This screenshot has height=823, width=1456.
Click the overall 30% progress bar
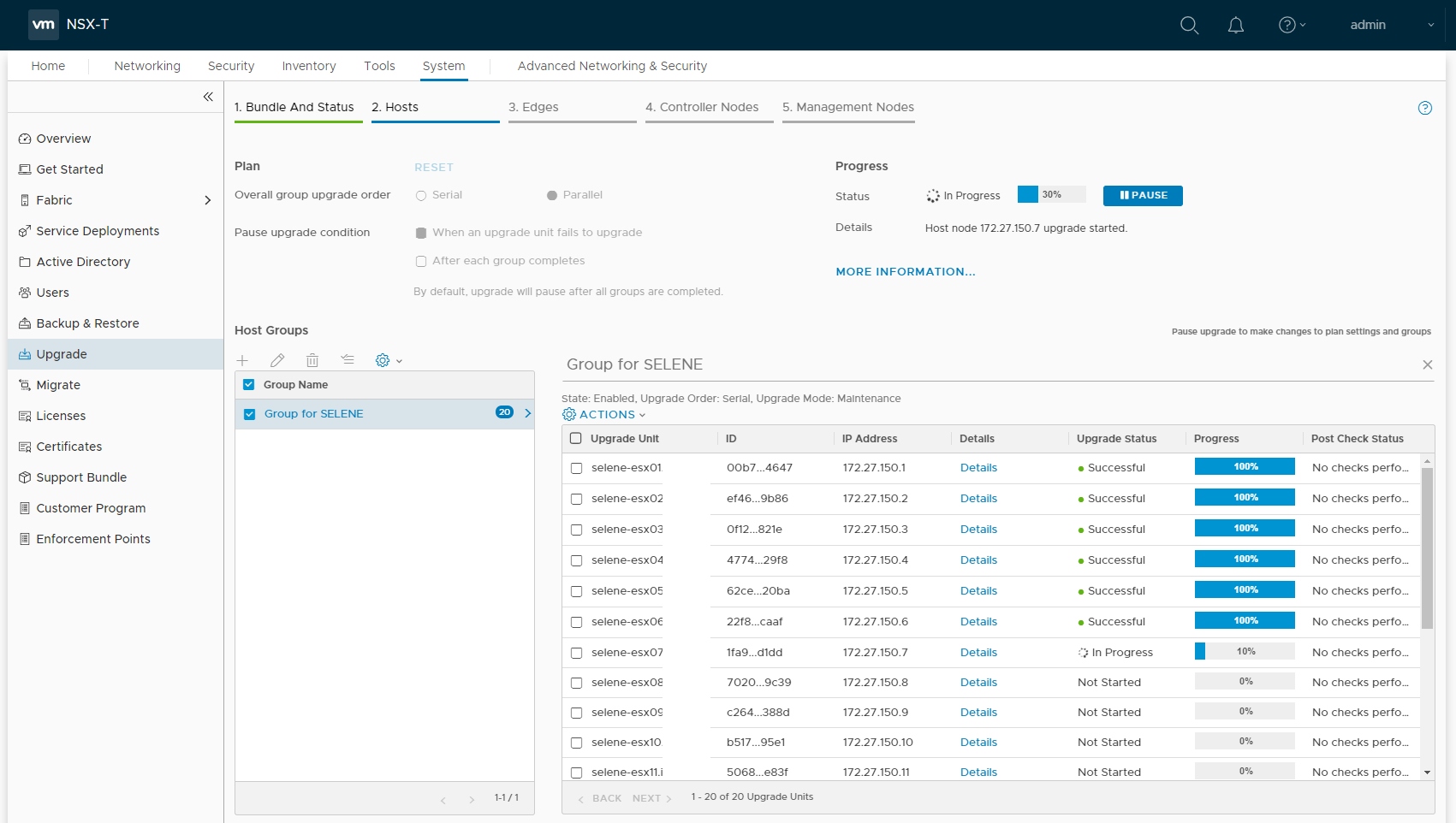click(x=1051, y=194)
